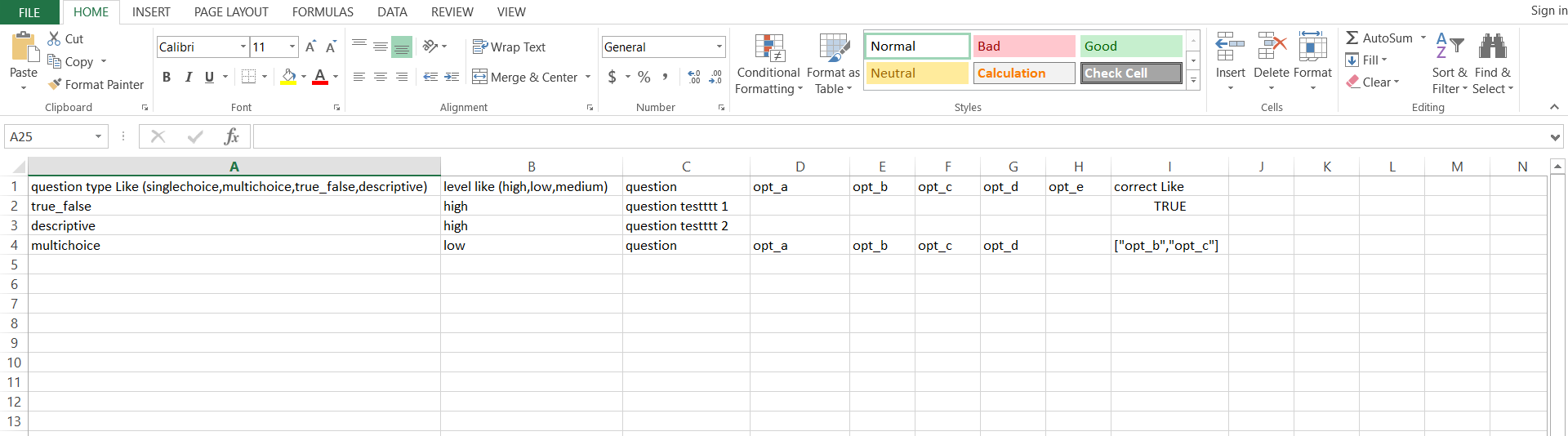Open the Find & Select binoculars
1568x436 pixels.
[x=1492, y=47]
